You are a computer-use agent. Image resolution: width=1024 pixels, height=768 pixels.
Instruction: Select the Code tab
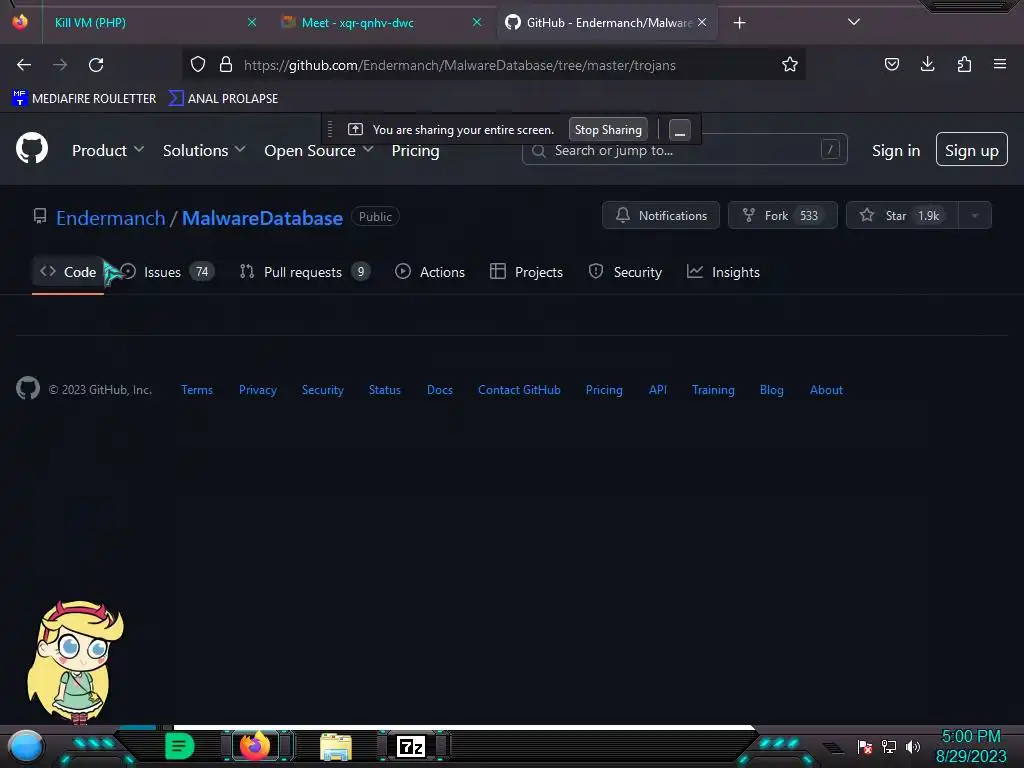68,272
